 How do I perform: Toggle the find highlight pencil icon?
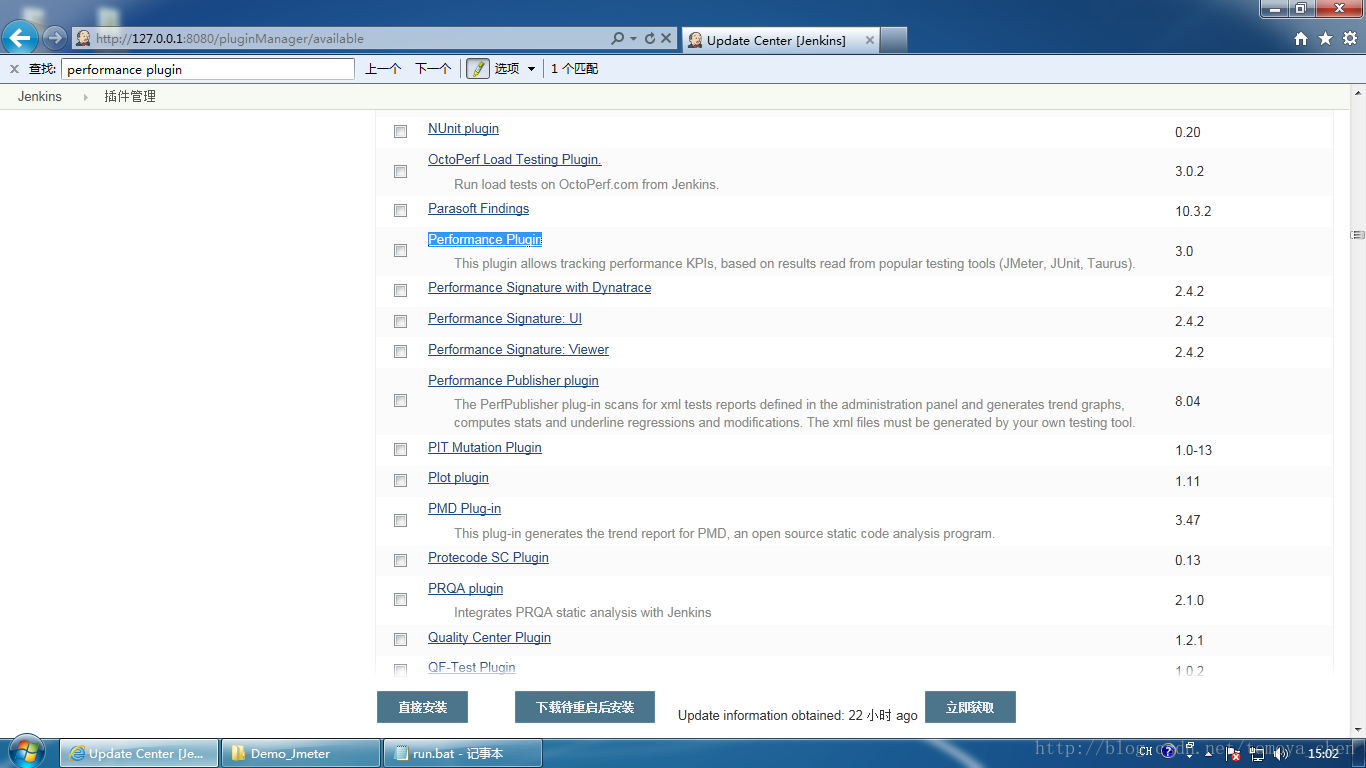(x=478, y=69)
